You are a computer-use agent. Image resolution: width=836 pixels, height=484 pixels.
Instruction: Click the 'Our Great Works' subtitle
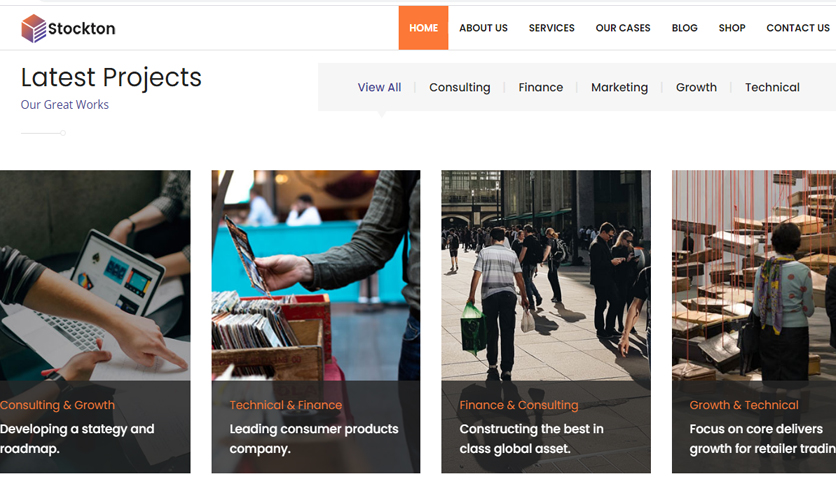tap(65, 105)
